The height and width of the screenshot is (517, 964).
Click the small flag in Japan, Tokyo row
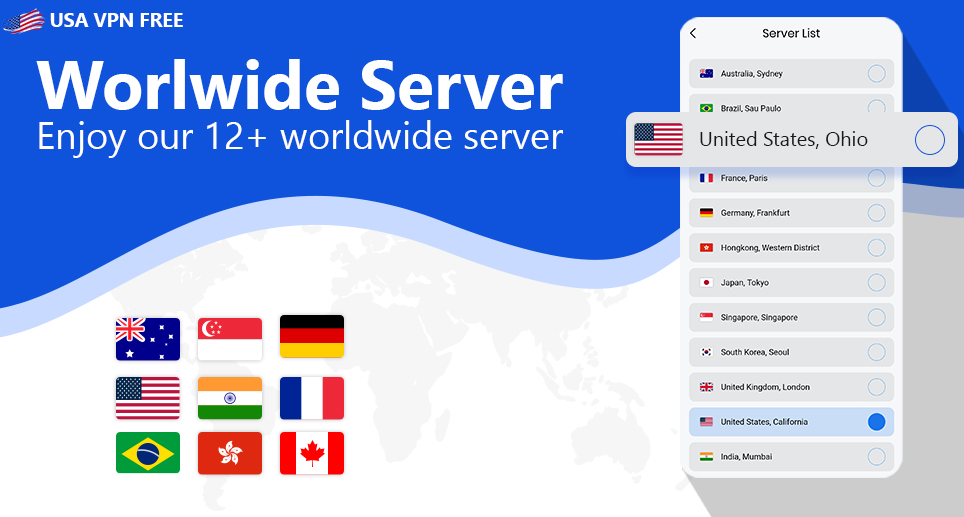pyautogui.click(x=706, y=283)
